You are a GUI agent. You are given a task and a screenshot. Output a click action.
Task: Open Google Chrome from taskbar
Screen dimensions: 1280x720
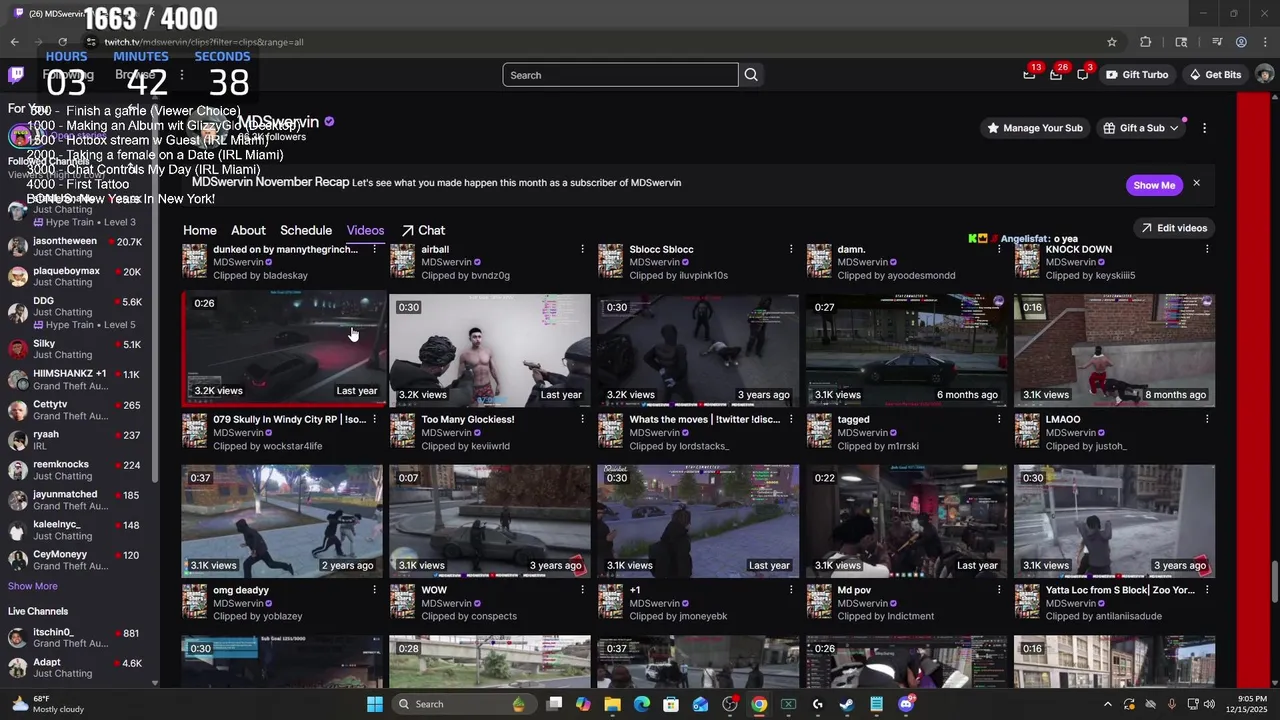coord(759,704)
